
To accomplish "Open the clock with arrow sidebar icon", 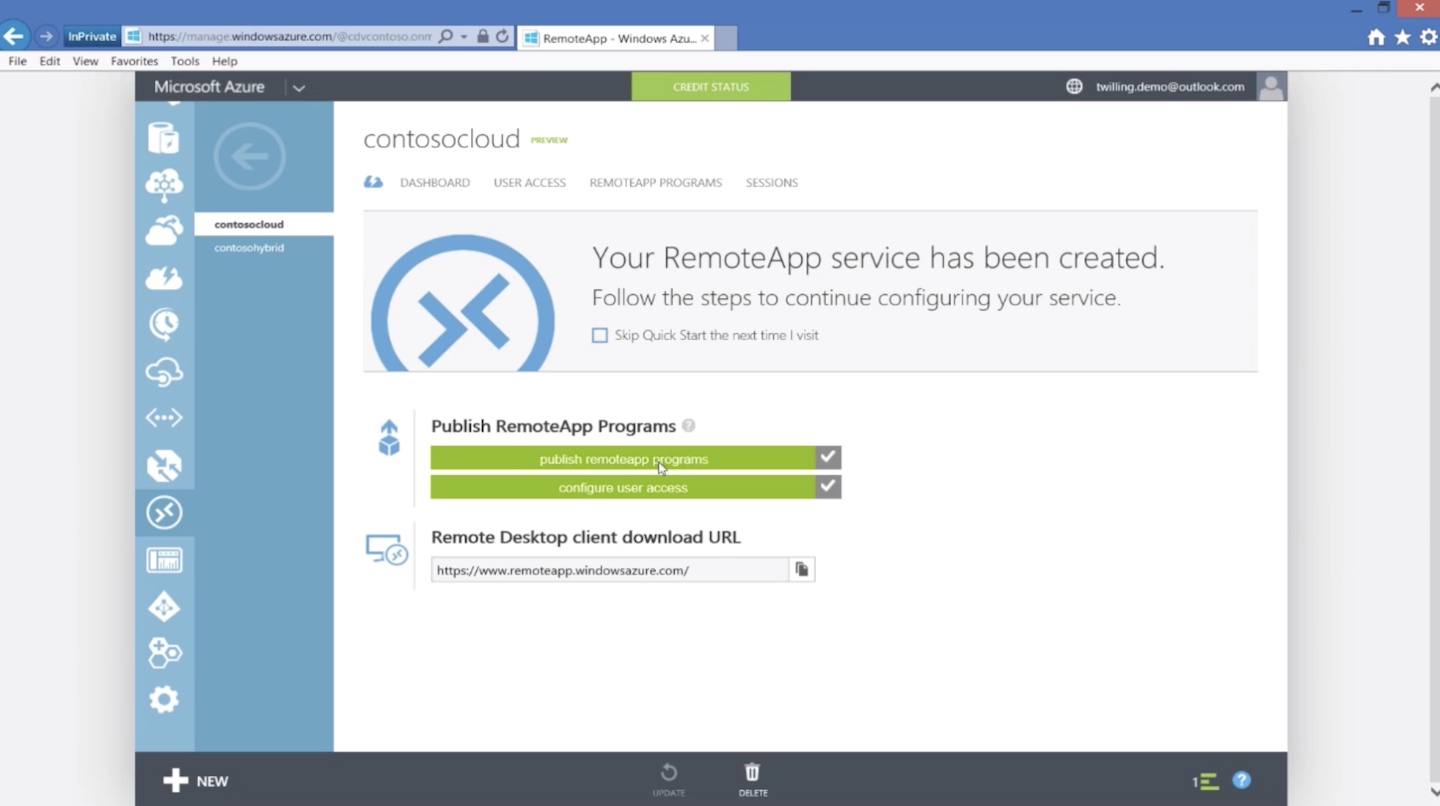I will (x=164, y=324).
